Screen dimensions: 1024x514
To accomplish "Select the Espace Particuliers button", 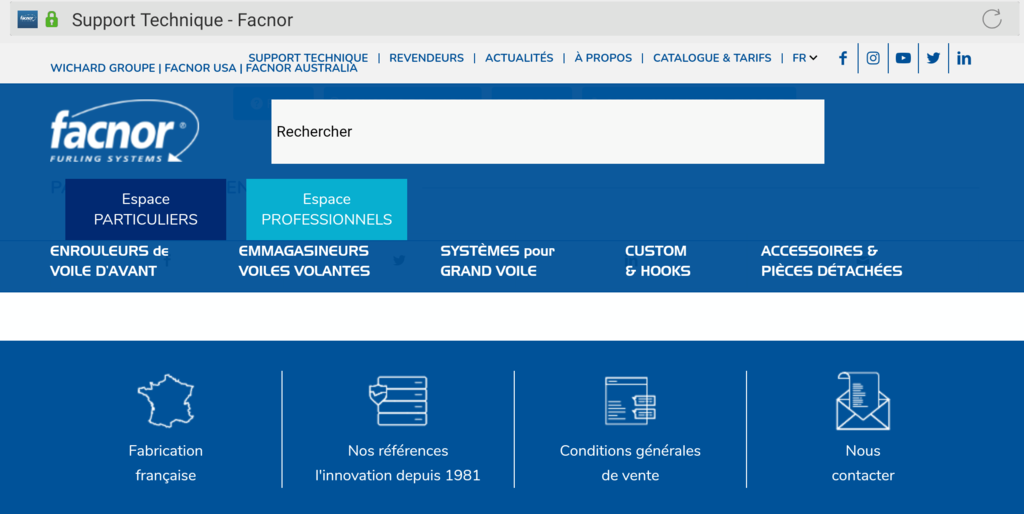I will click(146, 209).
